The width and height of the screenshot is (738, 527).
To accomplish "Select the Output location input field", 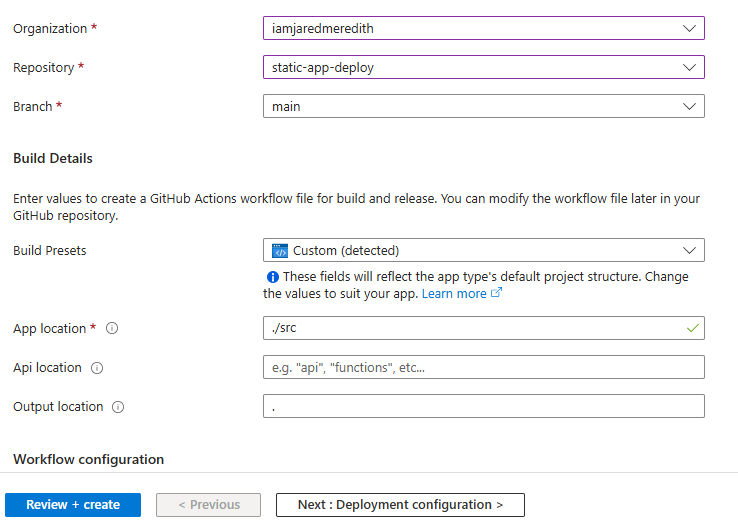I will [483, 406].
